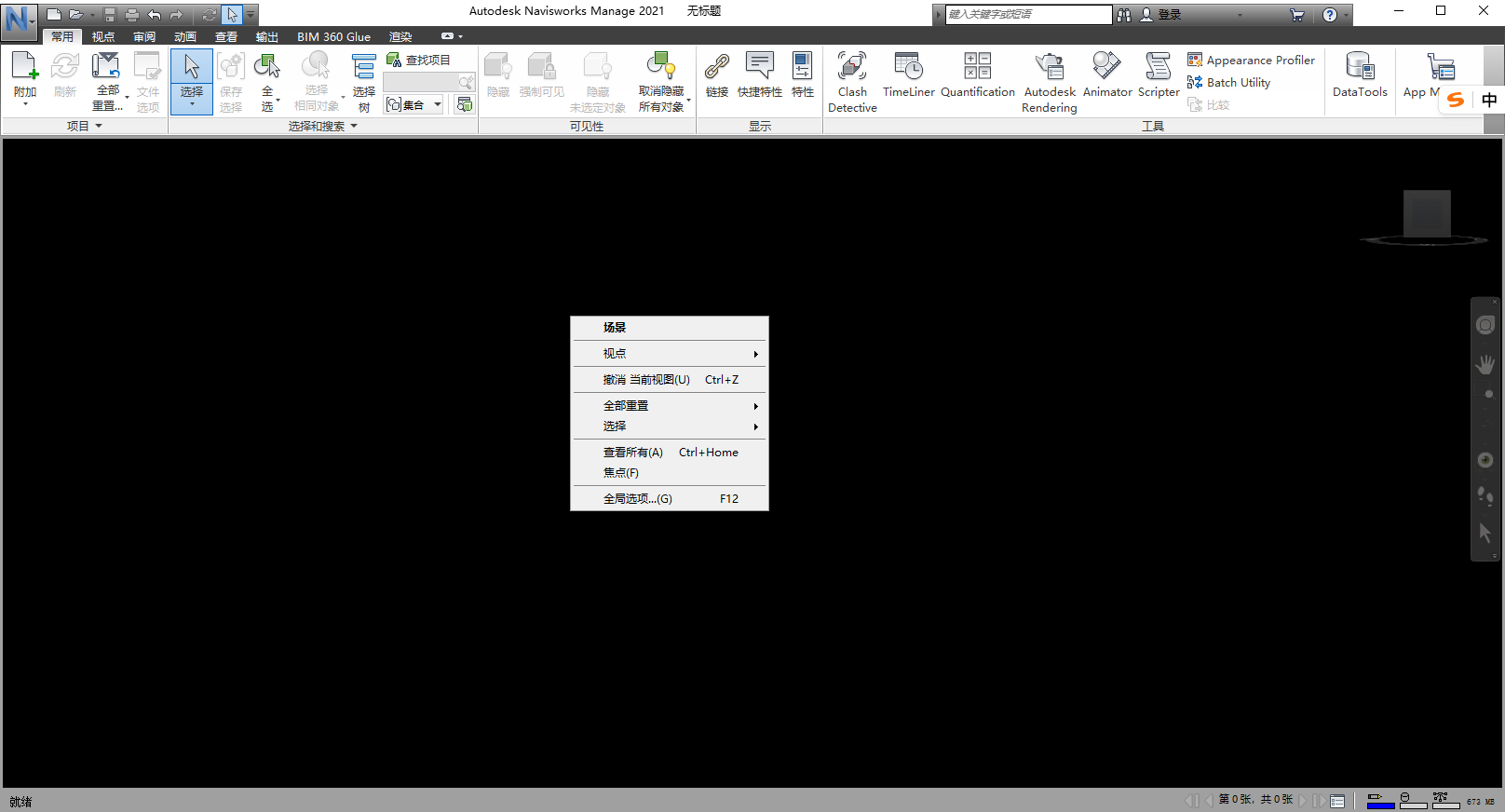Open Autodesk Rendering tool
Screen dimensions: 1505x812
coord(1050,83)
